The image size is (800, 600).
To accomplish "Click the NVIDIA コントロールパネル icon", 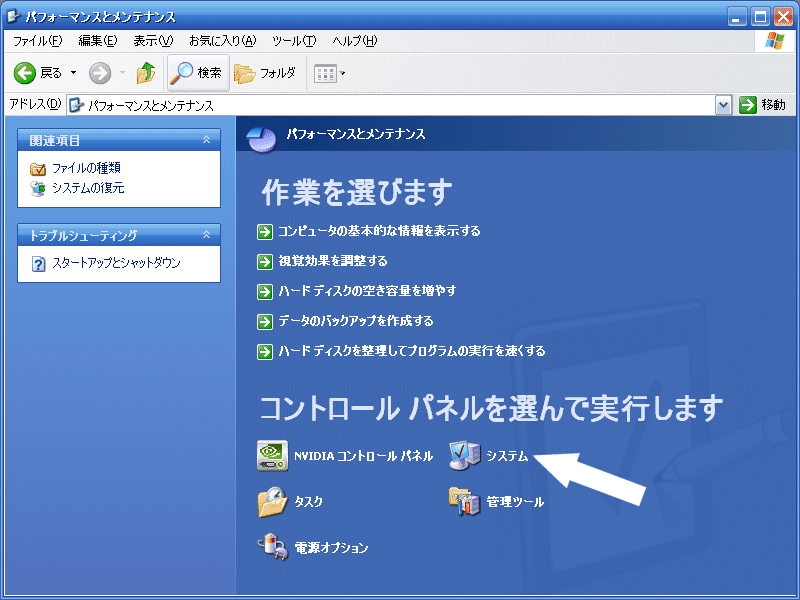I will point(272,456).
